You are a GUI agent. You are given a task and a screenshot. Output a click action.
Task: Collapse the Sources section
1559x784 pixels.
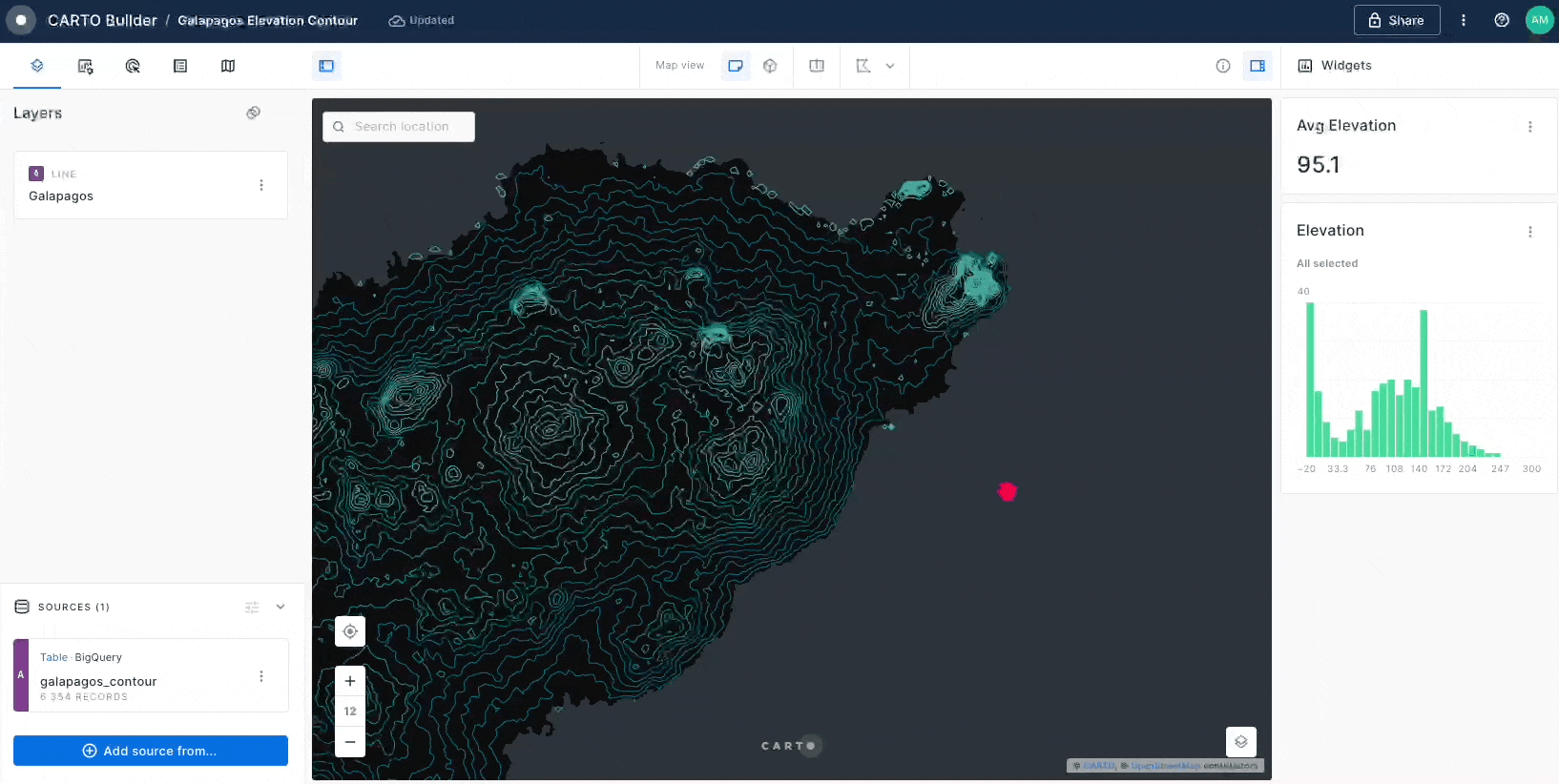click(x=281, y=607)
